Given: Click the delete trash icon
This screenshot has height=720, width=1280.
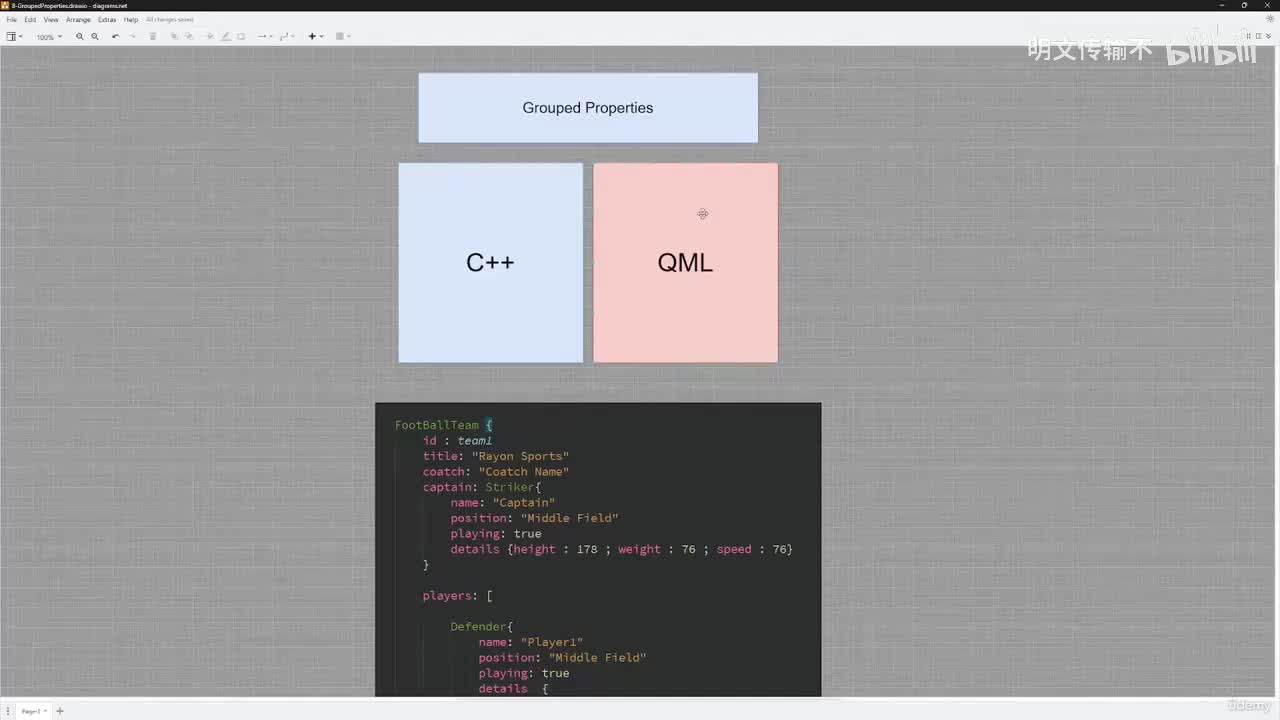Looking at the screenshot, I should click(x=153, y=37).
